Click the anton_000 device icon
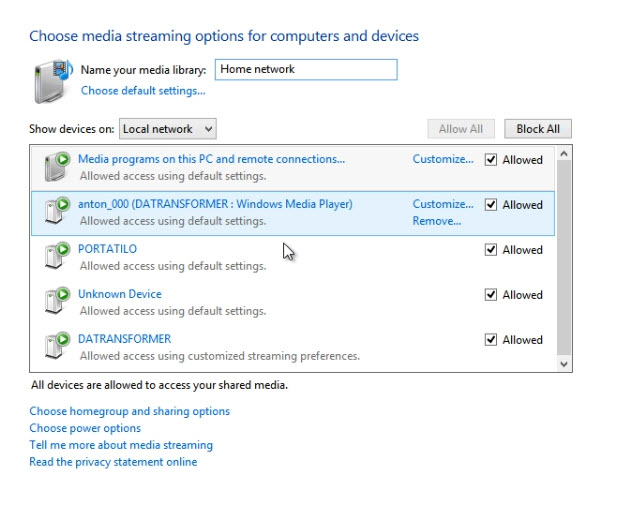Image resolution: width=636 pixels, height=516 pixels. pyautogui.click(x=57, y=210)
